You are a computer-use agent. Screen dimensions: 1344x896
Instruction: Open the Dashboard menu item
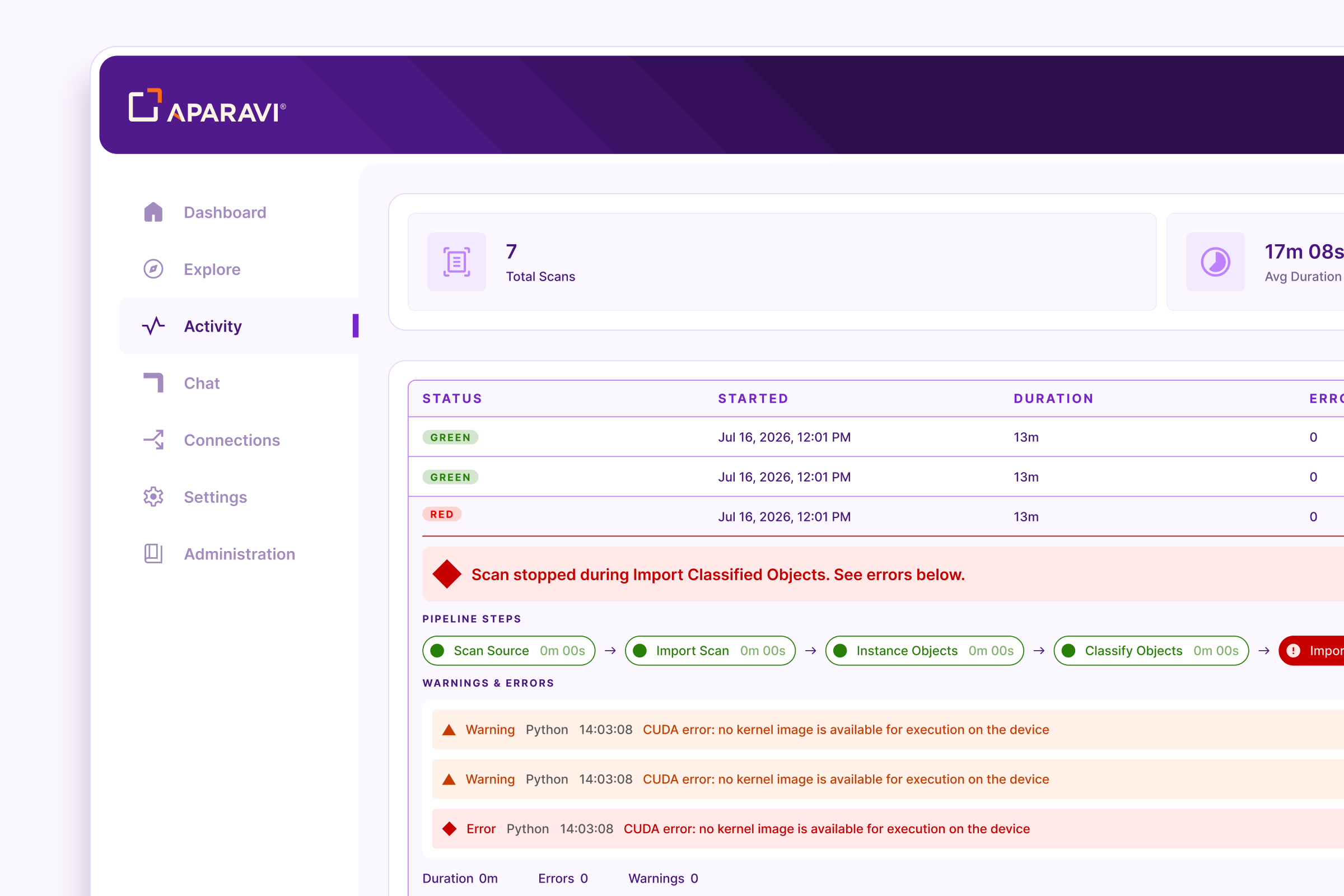click(239, 212)
